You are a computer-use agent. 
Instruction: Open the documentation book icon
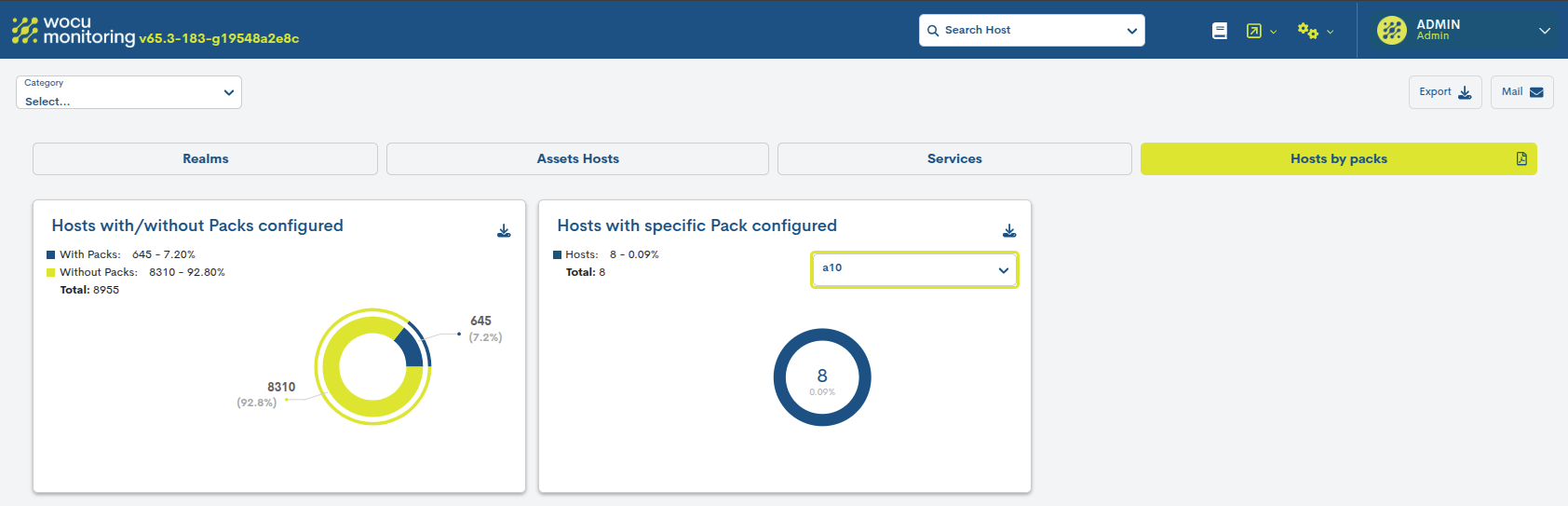click(x=1219, y=31)
